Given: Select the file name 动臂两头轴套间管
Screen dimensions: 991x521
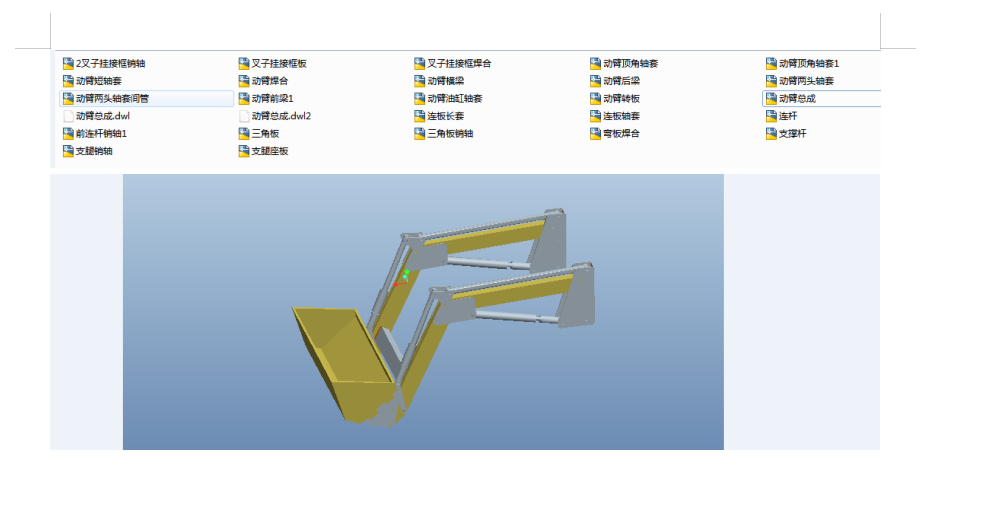Looking at the screenshot, I should (112, 99).
